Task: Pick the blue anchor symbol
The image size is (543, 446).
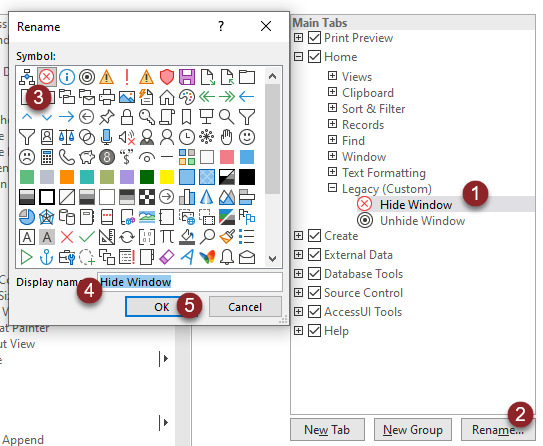Action: pos(46,257)
